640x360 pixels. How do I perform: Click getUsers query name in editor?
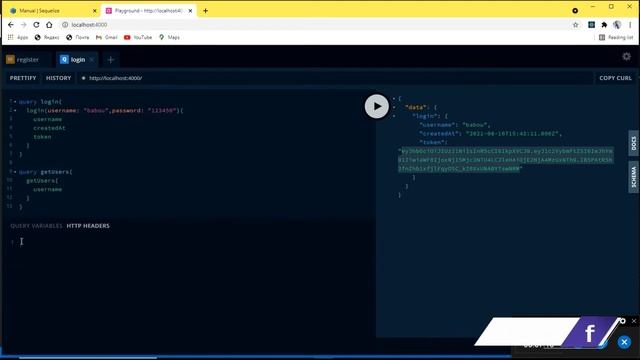tap(56, 172)
